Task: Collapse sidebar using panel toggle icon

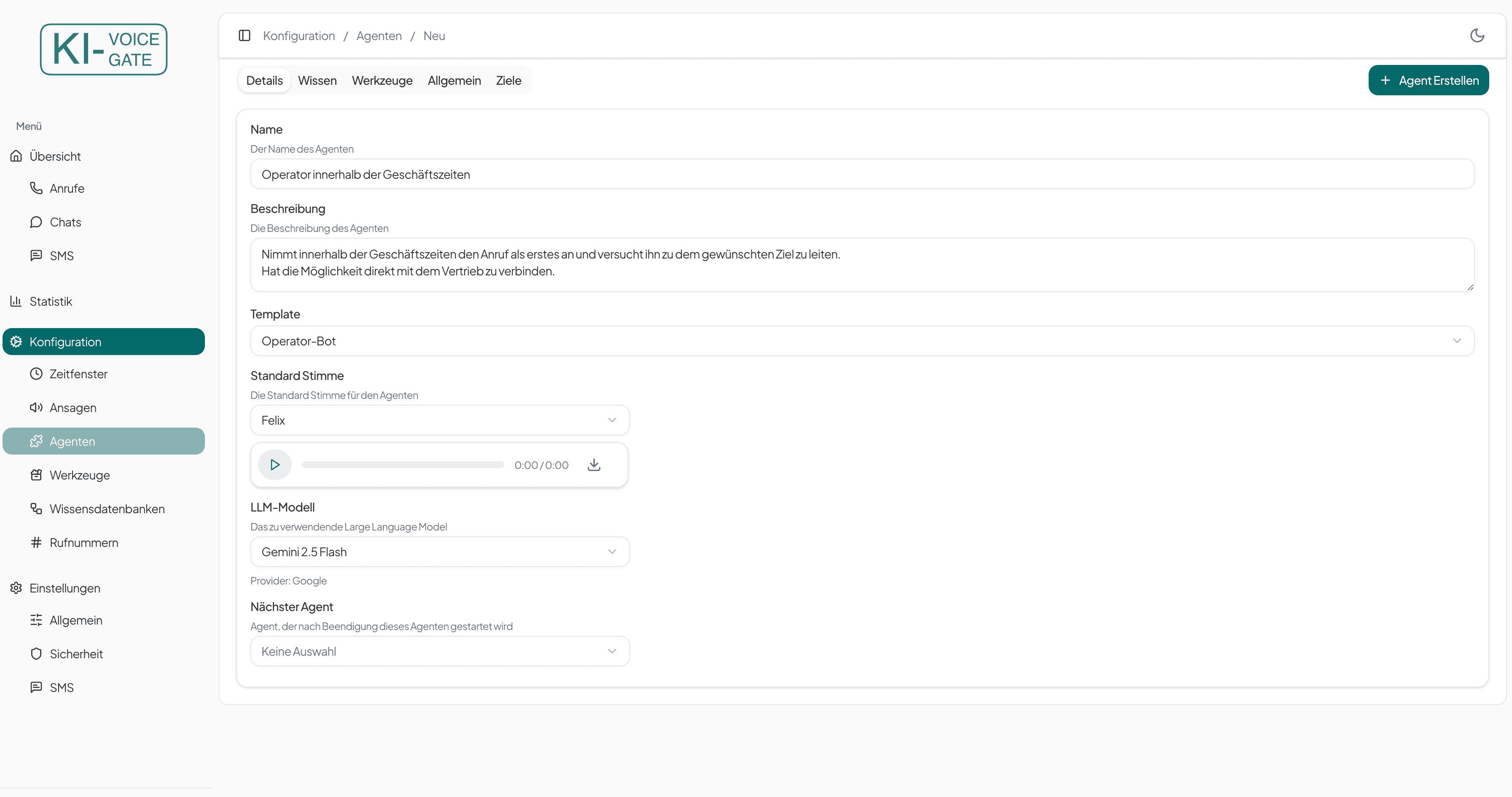Action: point(245,36)
